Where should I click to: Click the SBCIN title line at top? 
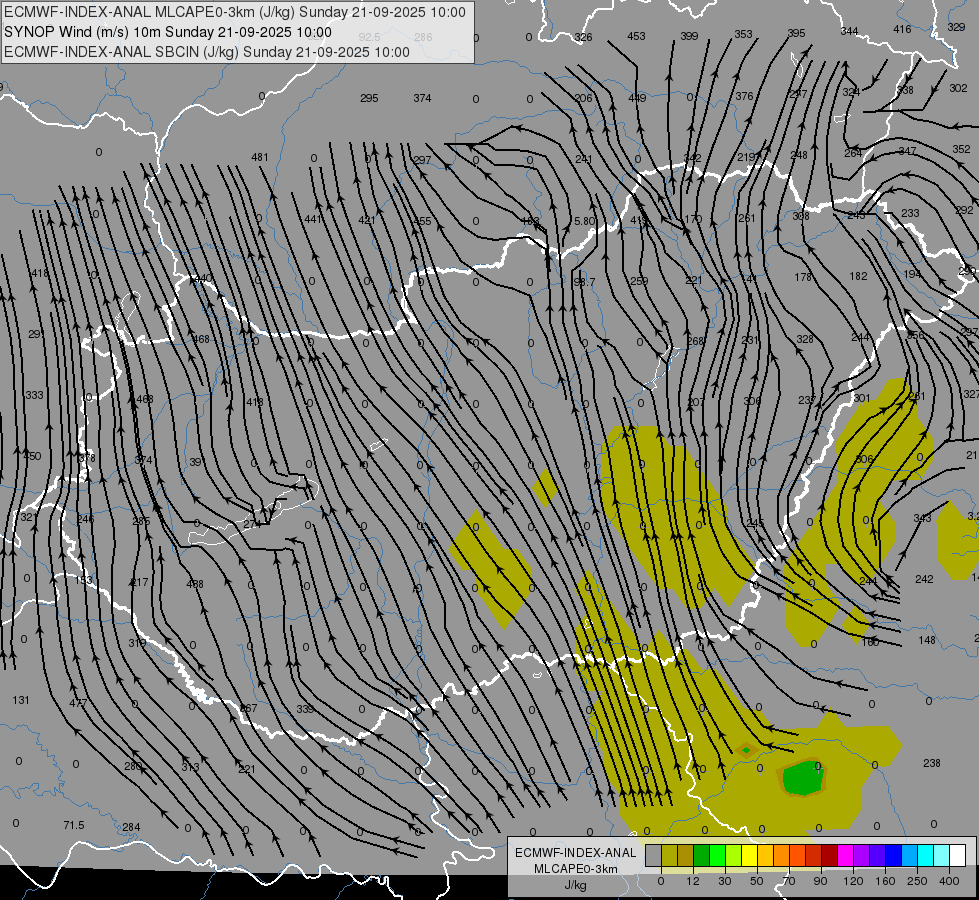207,52
